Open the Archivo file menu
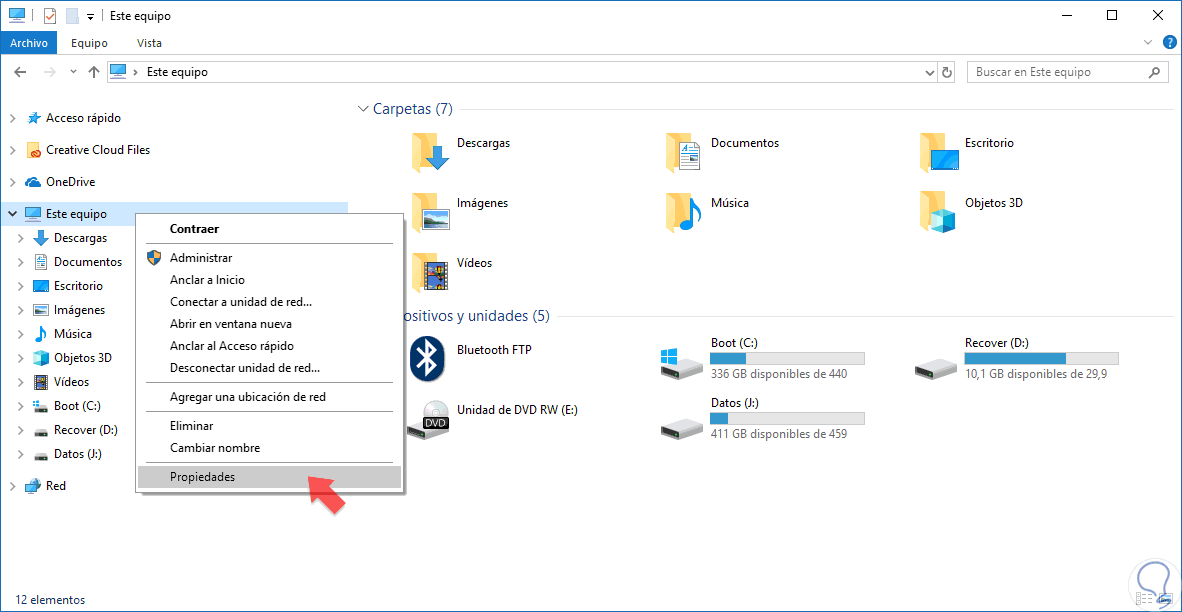Image resolution: width=1182 pixels, height=612 pixels. [29, 43]
